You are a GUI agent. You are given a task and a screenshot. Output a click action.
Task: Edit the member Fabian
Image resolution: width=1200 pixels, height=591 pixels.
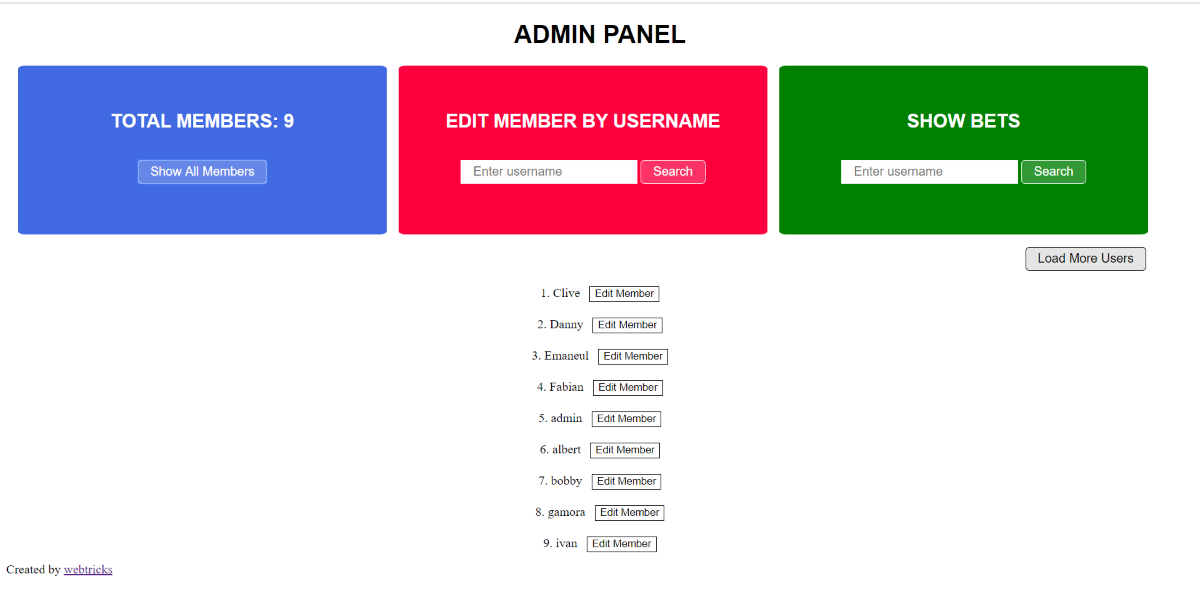628,388
